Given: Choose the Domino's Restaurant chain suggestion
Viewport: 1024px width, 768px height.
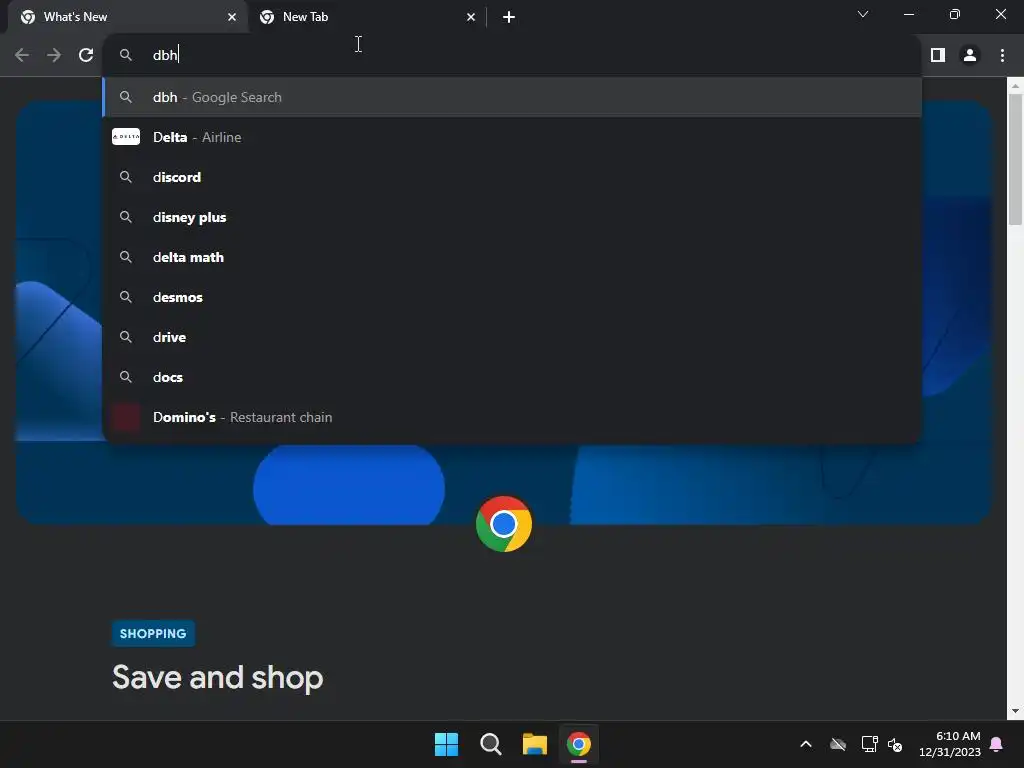Looking at the screenshot, I should pos(512,417).
